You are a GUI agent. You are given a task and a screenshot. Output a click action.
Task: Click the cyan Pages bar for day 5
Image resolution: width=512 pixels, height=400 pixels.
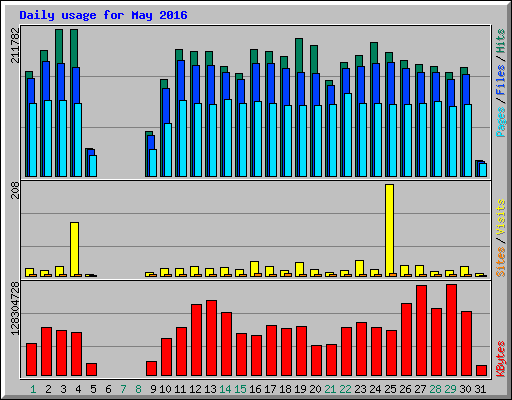click(x=93, y=166)
